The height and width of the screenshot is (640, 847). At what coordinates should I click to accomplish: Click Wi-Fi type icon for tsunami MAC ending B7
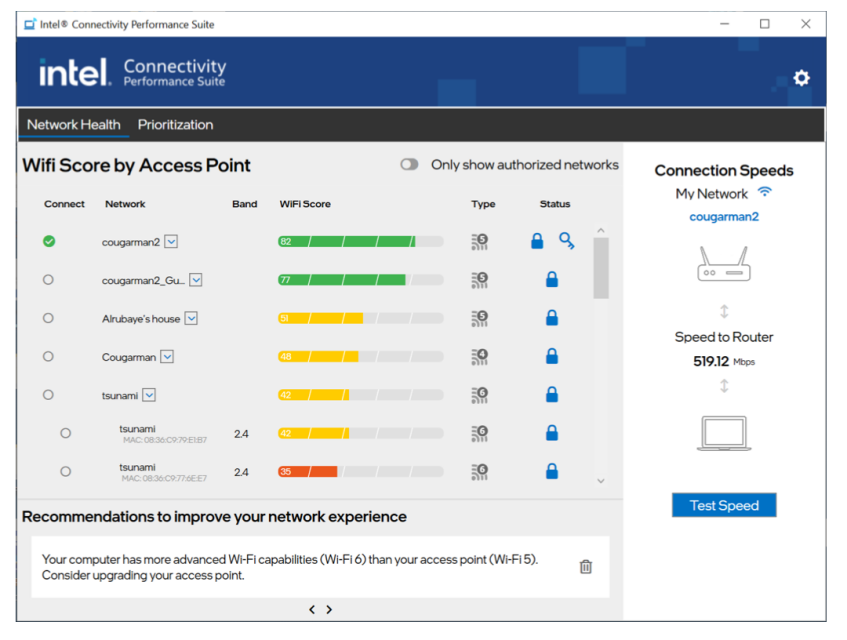click(x=479, y=433)
